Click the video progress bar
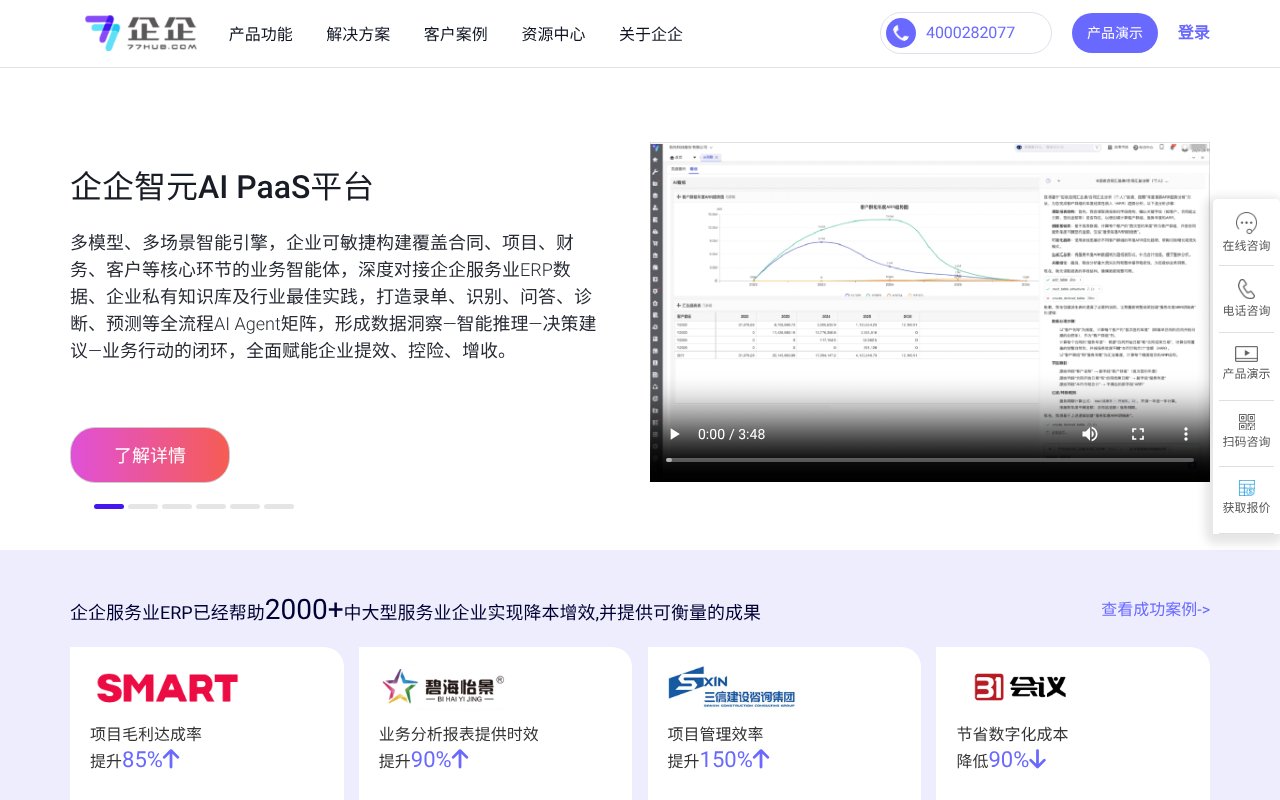 coord(930,460)
